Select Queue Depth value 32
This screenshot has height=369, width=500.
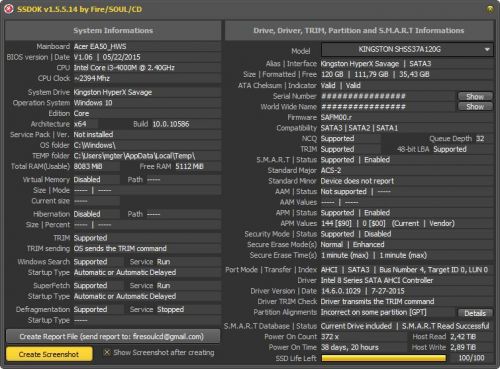coord(480,139)
